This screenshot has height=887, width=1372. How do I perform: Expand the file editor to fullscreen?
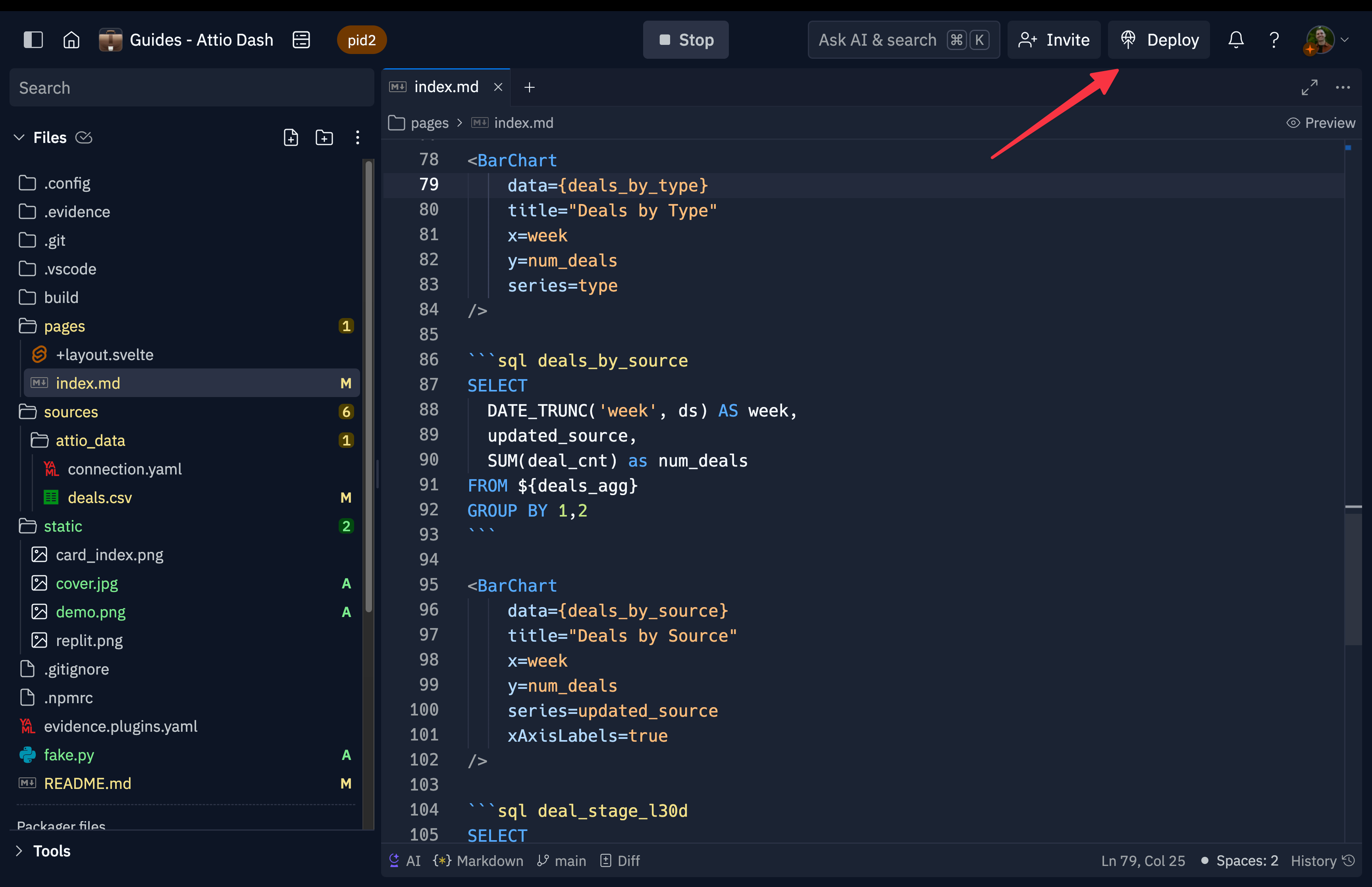tap(1309, 87)
